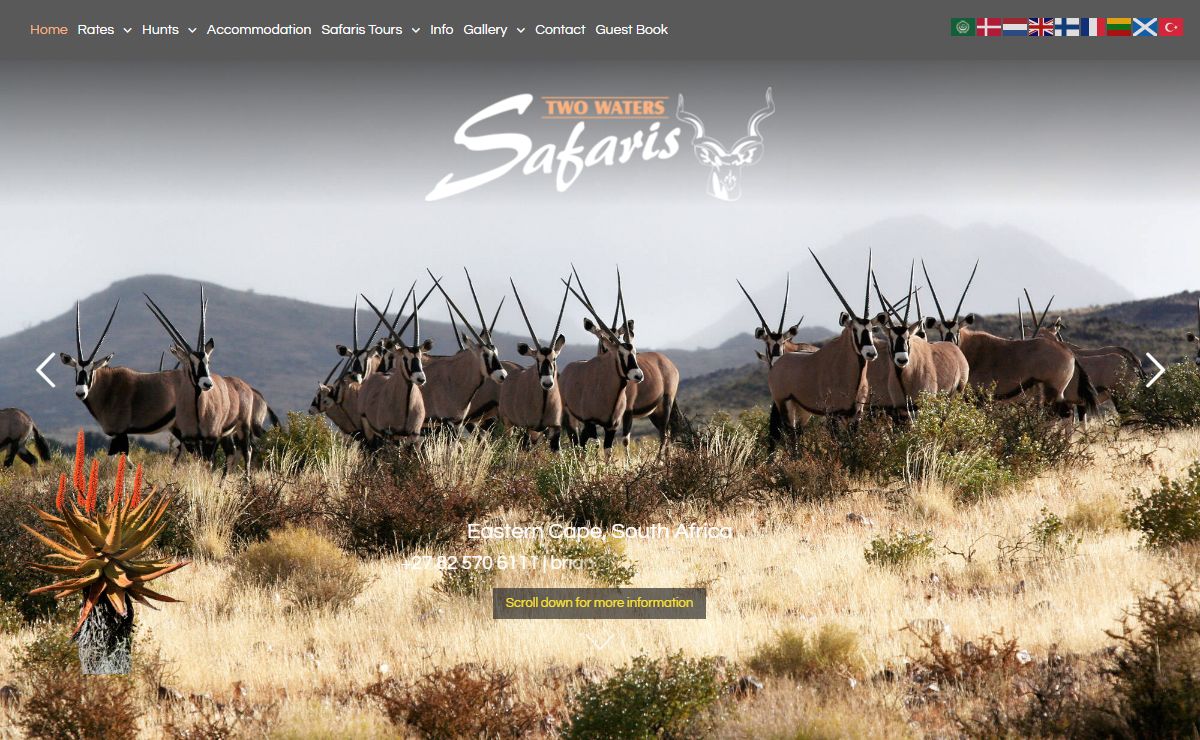Screen dimensions: 1200x740
Task: Open the Info menu item
Action: click(x=442, y=30)
